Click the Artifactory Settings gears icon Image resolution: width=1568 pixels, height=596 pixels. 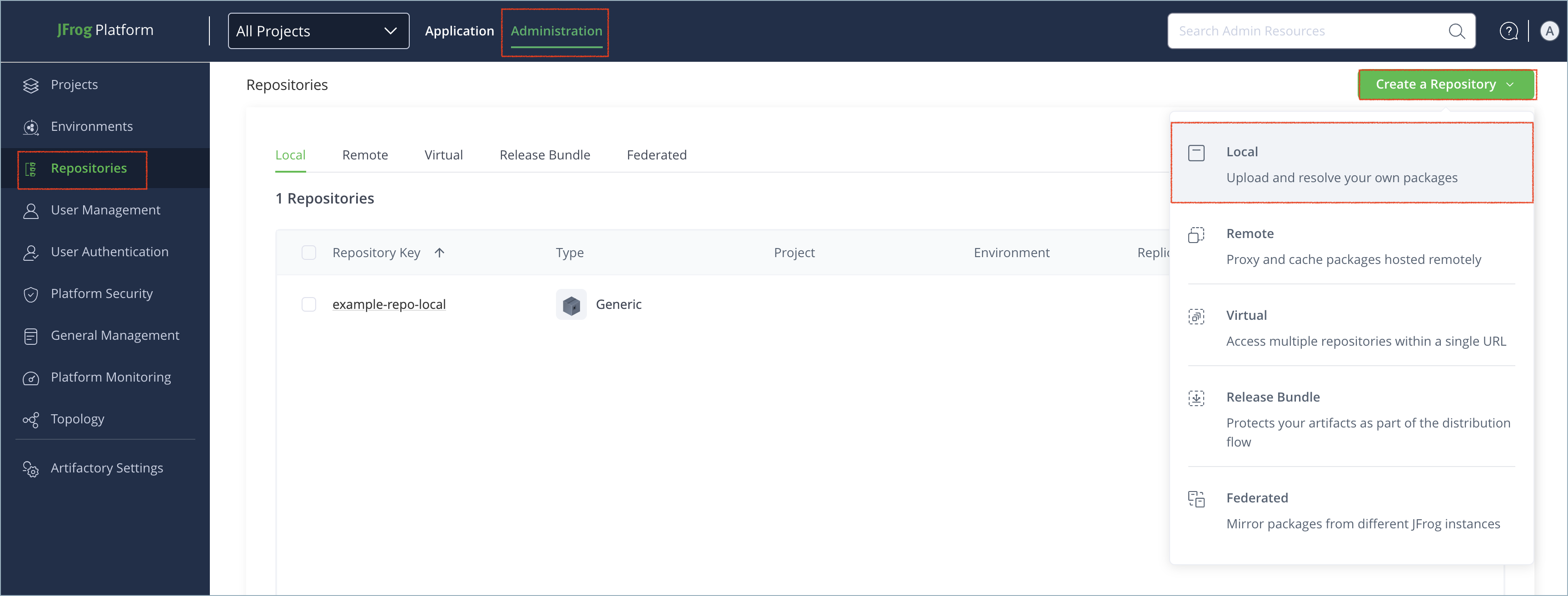[30, 469]
